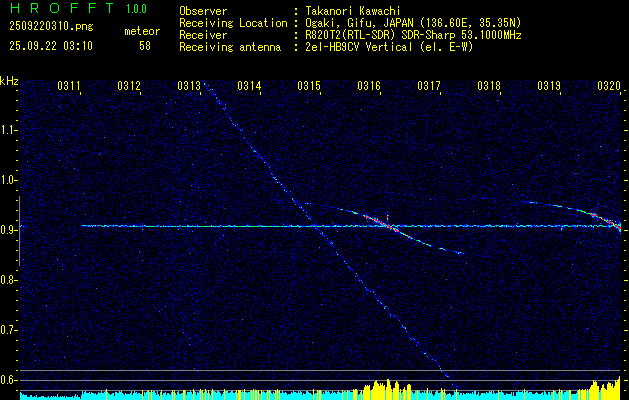The width and height of the screenshot is (629, 400).
Task: Click the Observer field label
Action: (x=203, y=11)
